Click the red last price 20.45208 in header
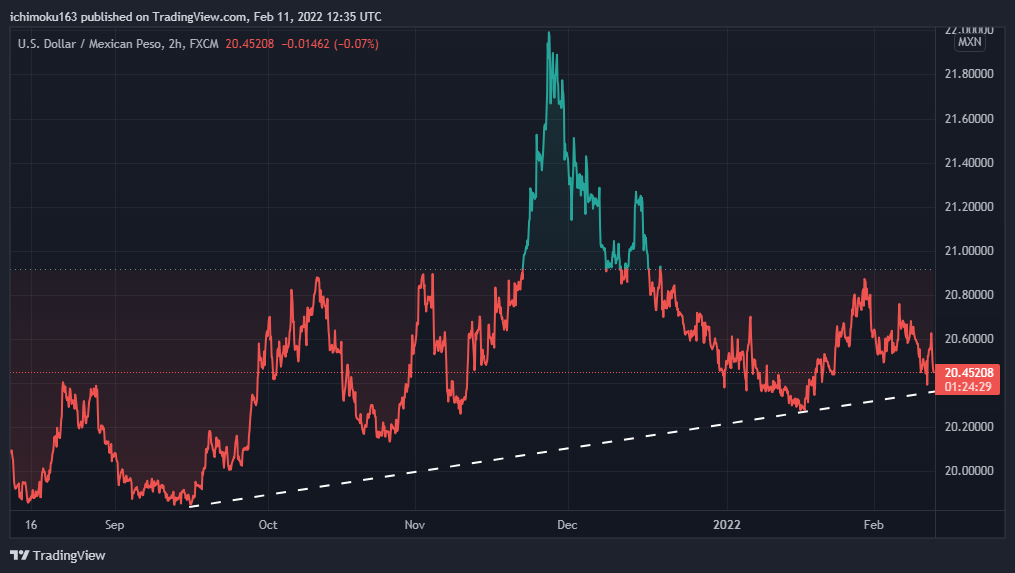 coord(250,44)
